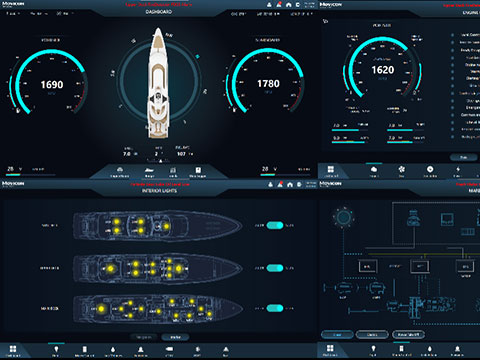Click highlighted pill button below deck plans
Screen dimensions: 480x360
[175, 337]
